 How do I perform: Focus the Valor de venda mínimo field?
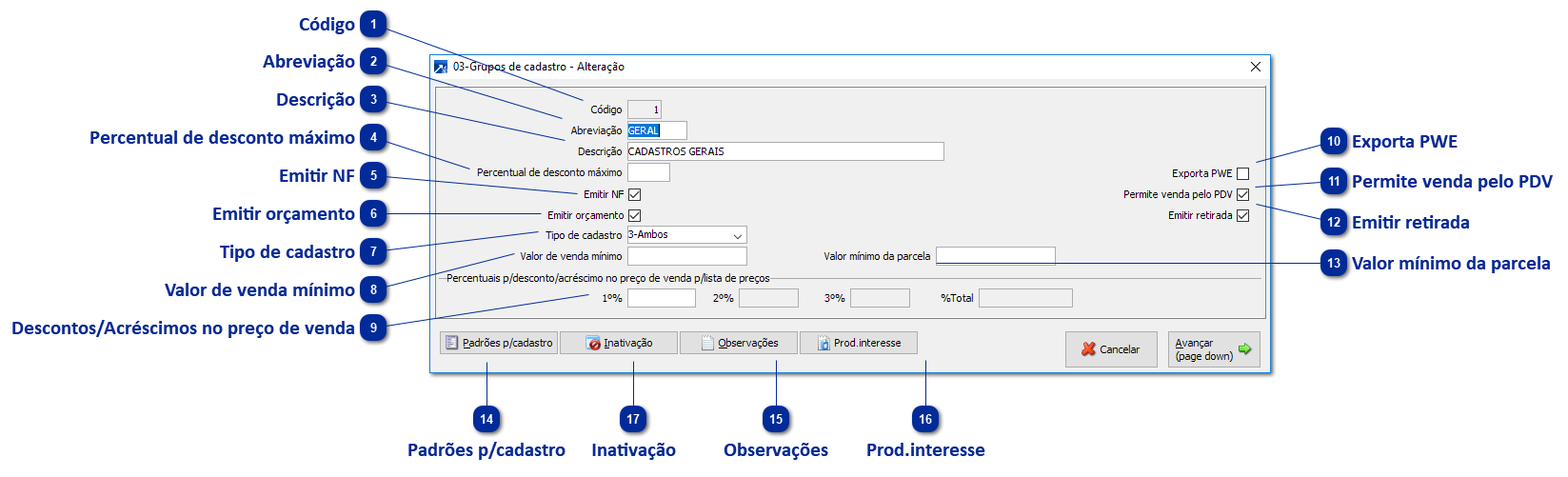tap(687, 256)
